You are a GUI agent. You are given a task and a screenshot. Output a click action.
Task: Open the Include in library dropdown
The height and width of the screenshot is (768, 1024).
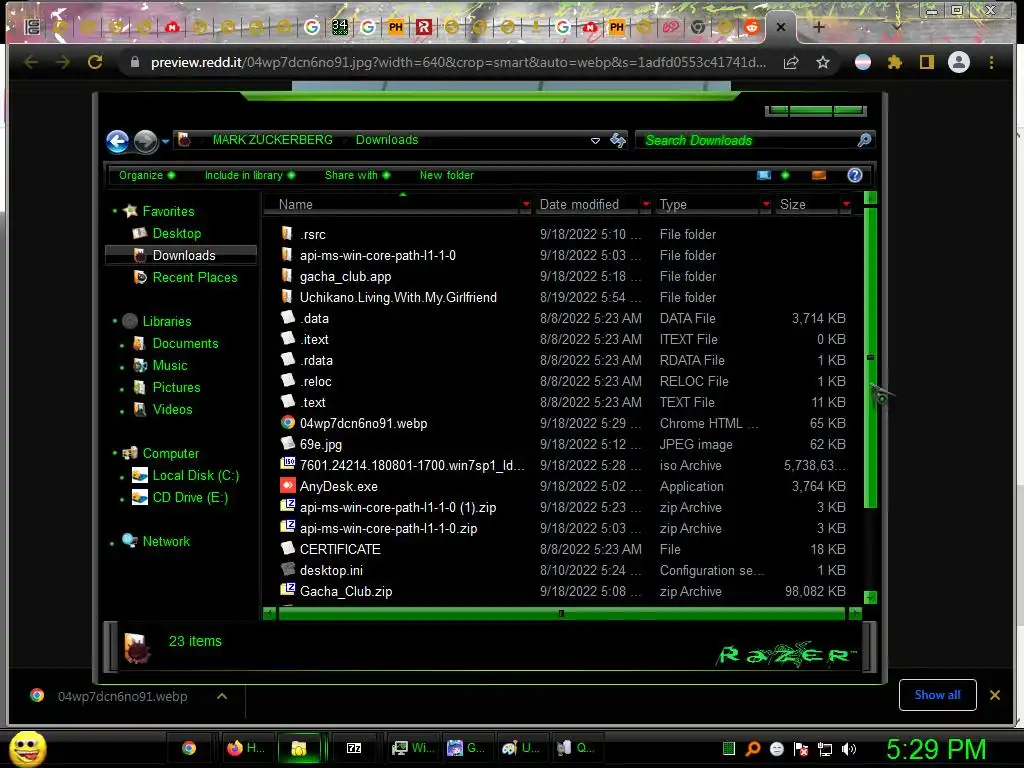click(249, 175)
